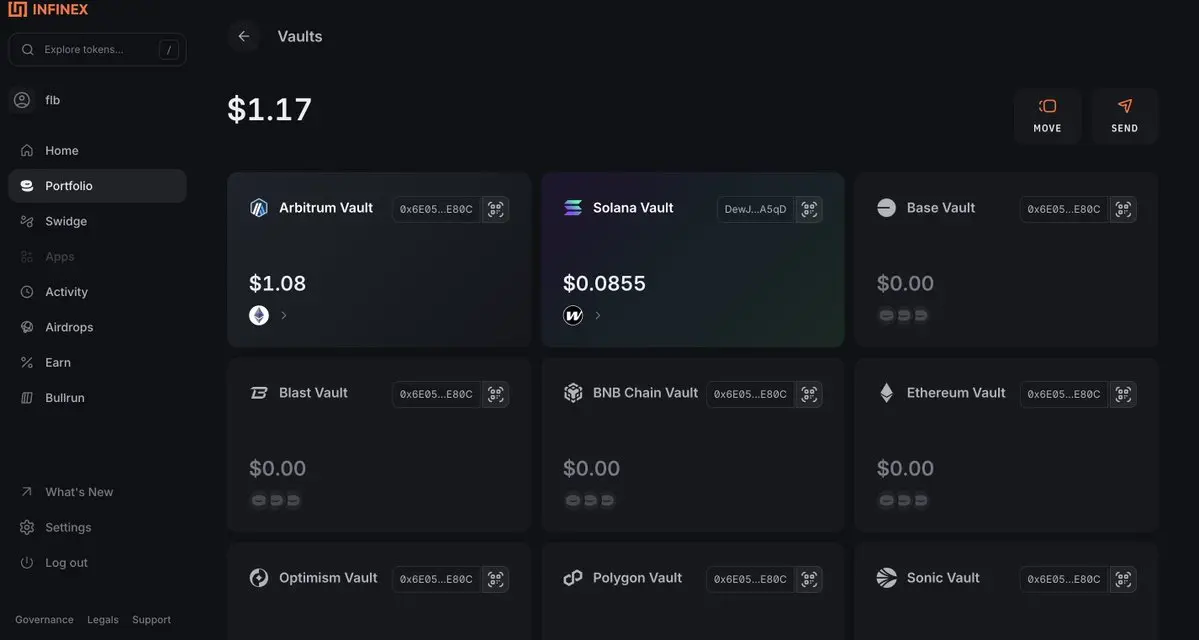Show QR code for Optimism Vault
Image resolution: width=1199 pixels, height=640 pixels.
pyautogui.click(x=496, y=580)
